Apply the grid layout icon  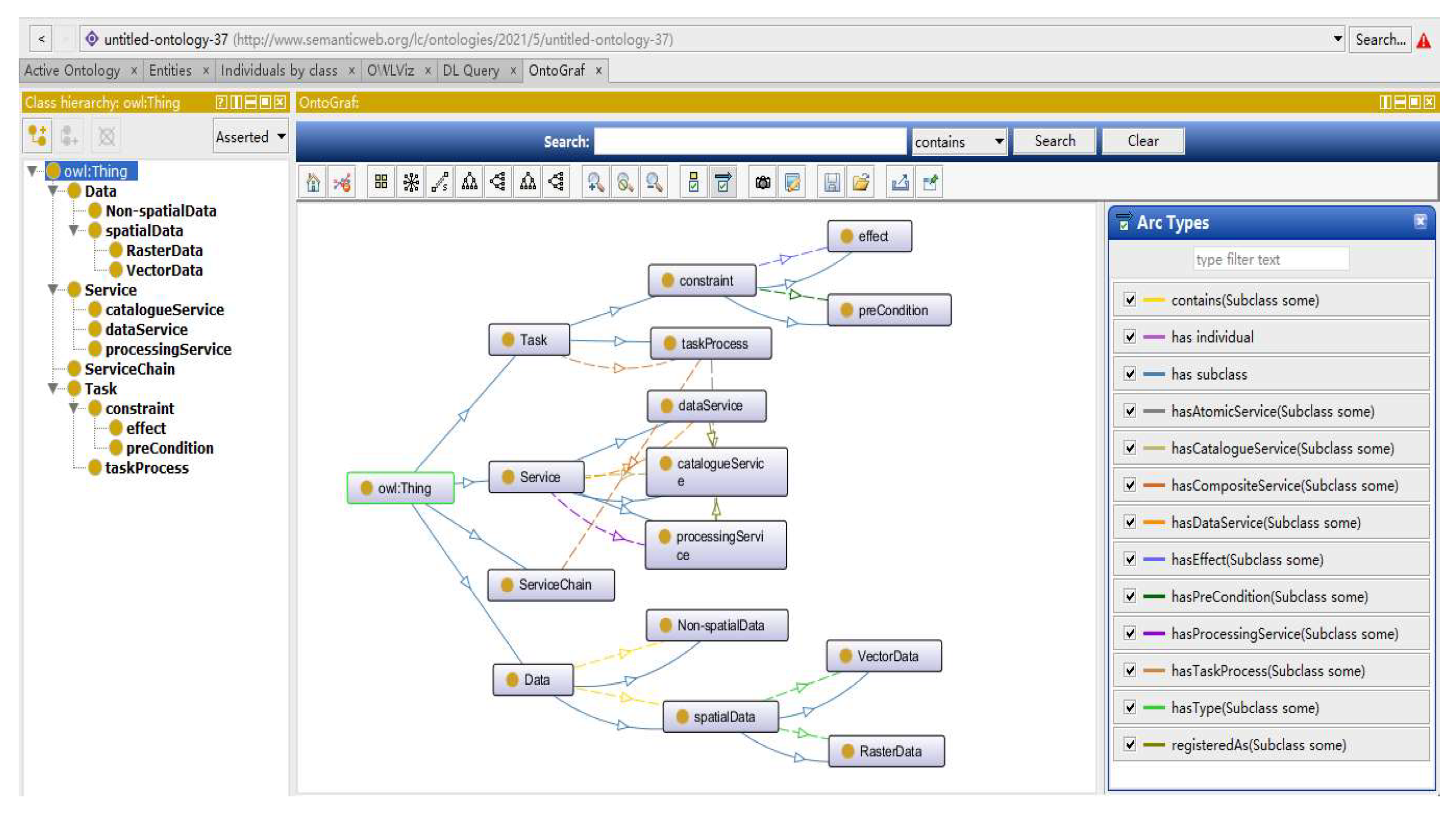(x=381, y=182)
